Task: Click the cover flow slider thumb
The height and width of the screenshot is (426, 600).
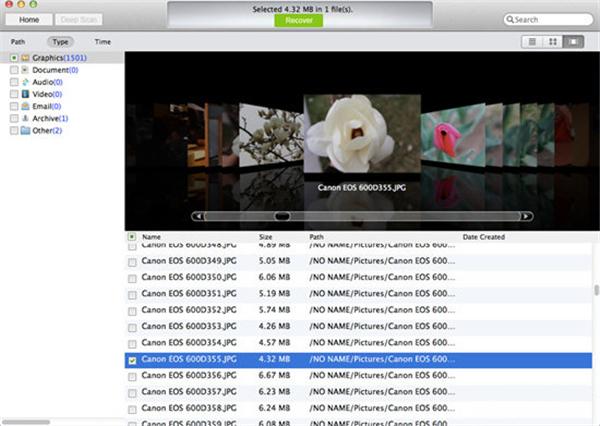Action: 282,216
